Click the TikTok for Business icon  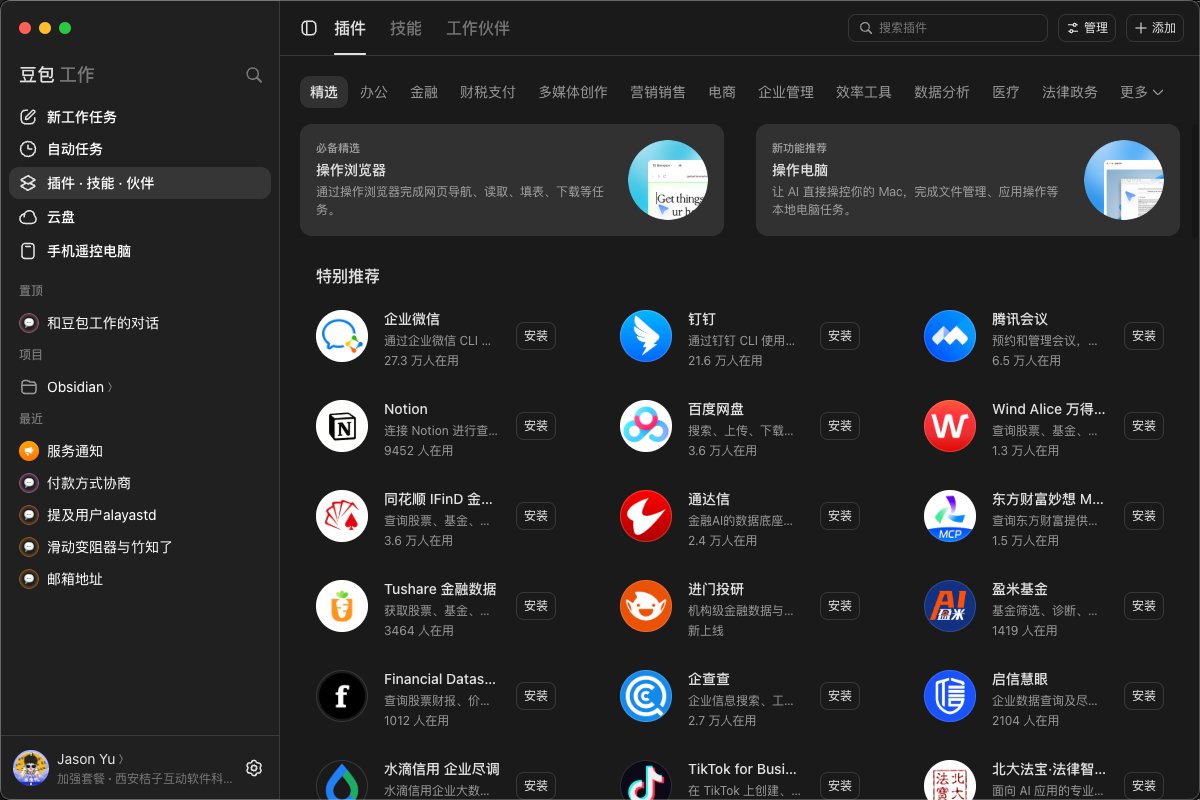(x=646, y=781)
